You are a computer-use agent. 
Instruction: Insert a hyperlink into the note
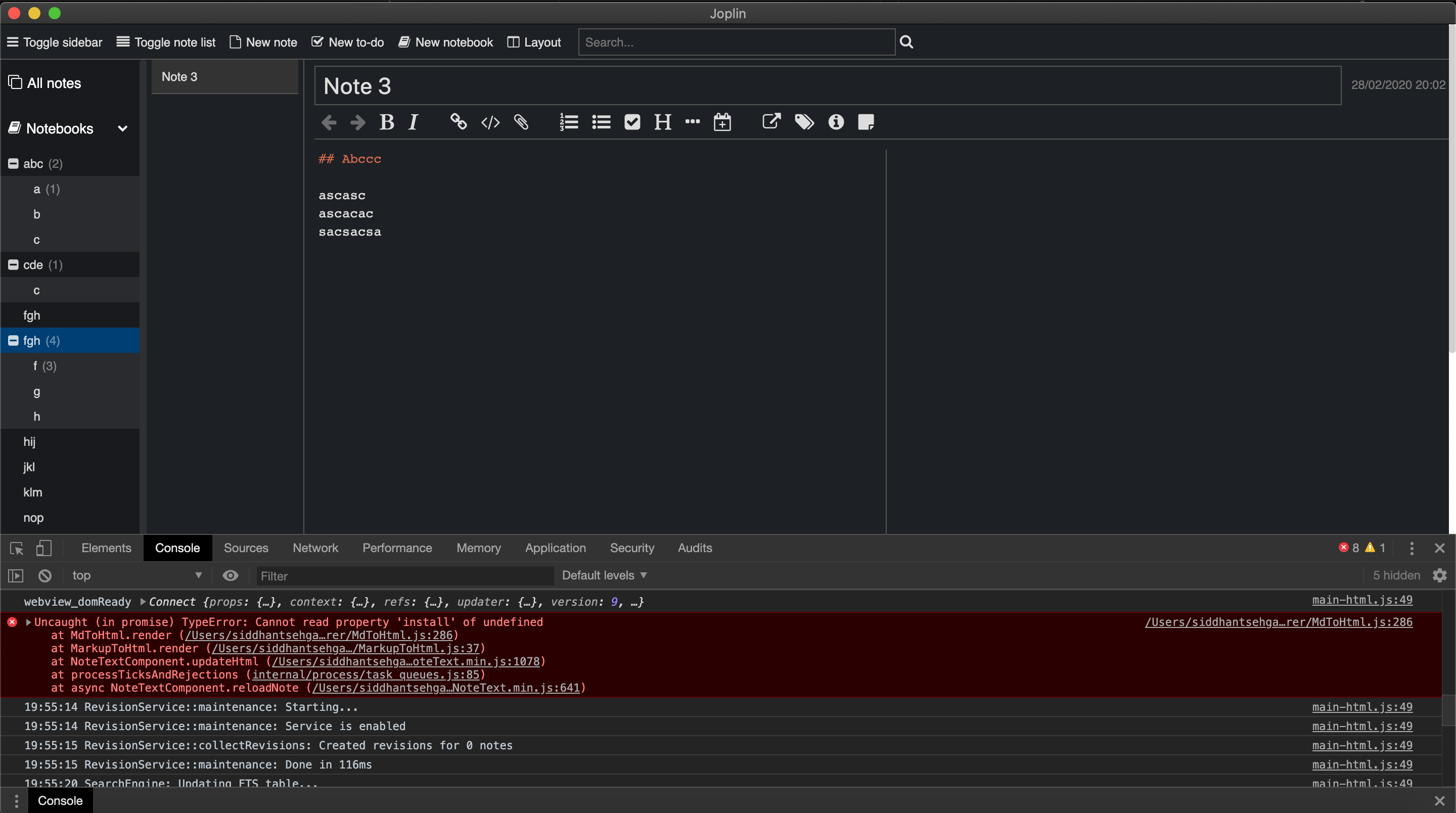(x=458, y=121)
